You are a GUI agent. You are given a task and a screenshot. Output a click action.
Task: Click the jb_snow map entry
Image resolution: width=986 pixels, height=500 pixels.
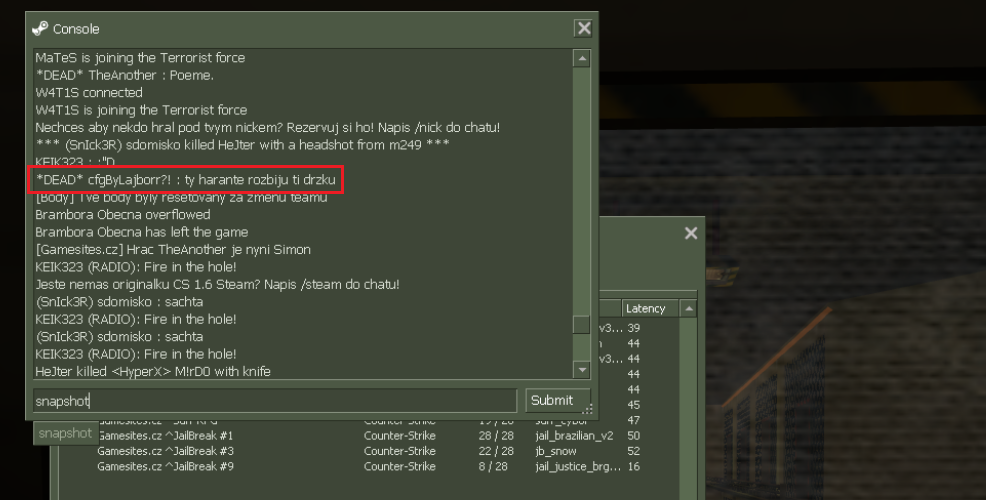(556, 451)
